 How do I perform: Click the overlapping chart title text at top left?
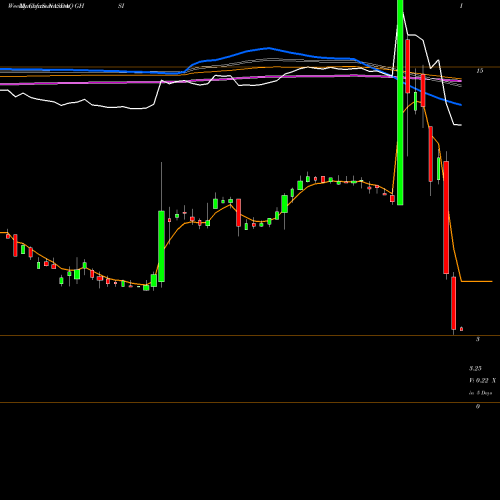pyautogui.click(x=46, y=6)
